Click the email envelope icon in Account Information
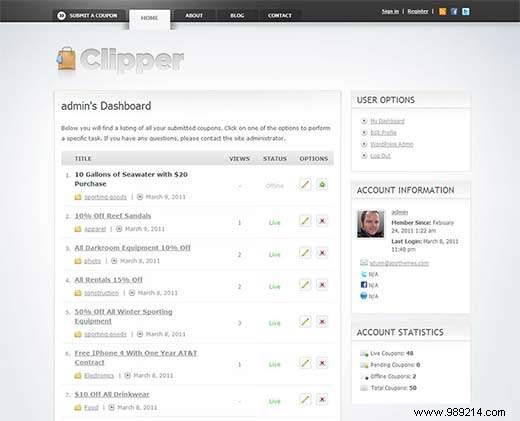Viewport: 520px width, 421px height. point(364,263)
